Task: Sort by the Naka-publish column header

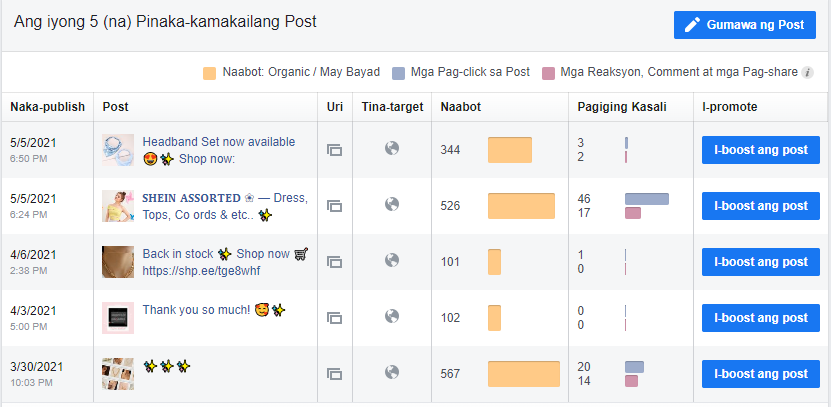Action: coord(47,107)
